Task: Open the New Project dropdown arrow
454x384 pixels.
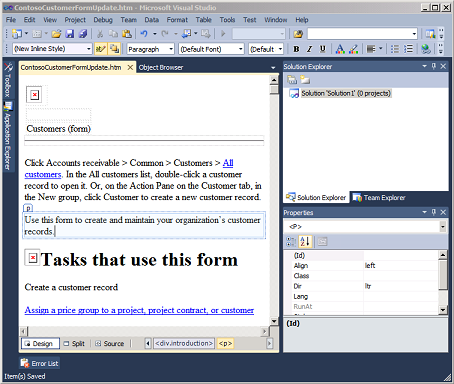Action: click(x=26, y=34)
